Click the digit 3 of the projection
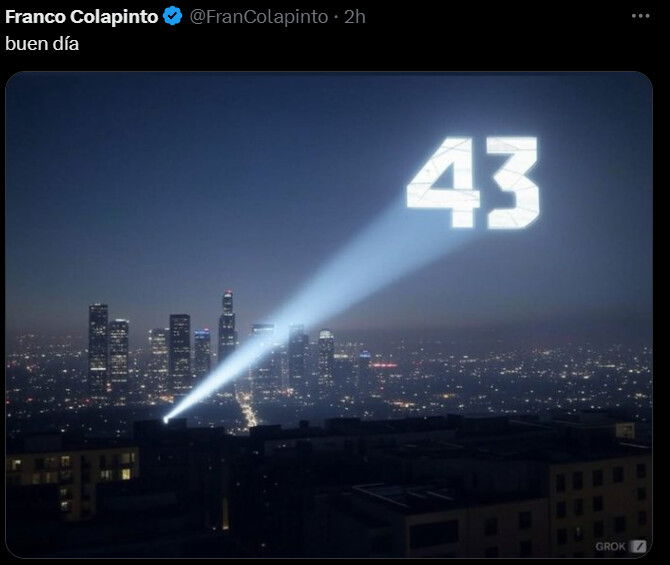Image resolution: width=670 pixels, height=565 pixels. 513,182
